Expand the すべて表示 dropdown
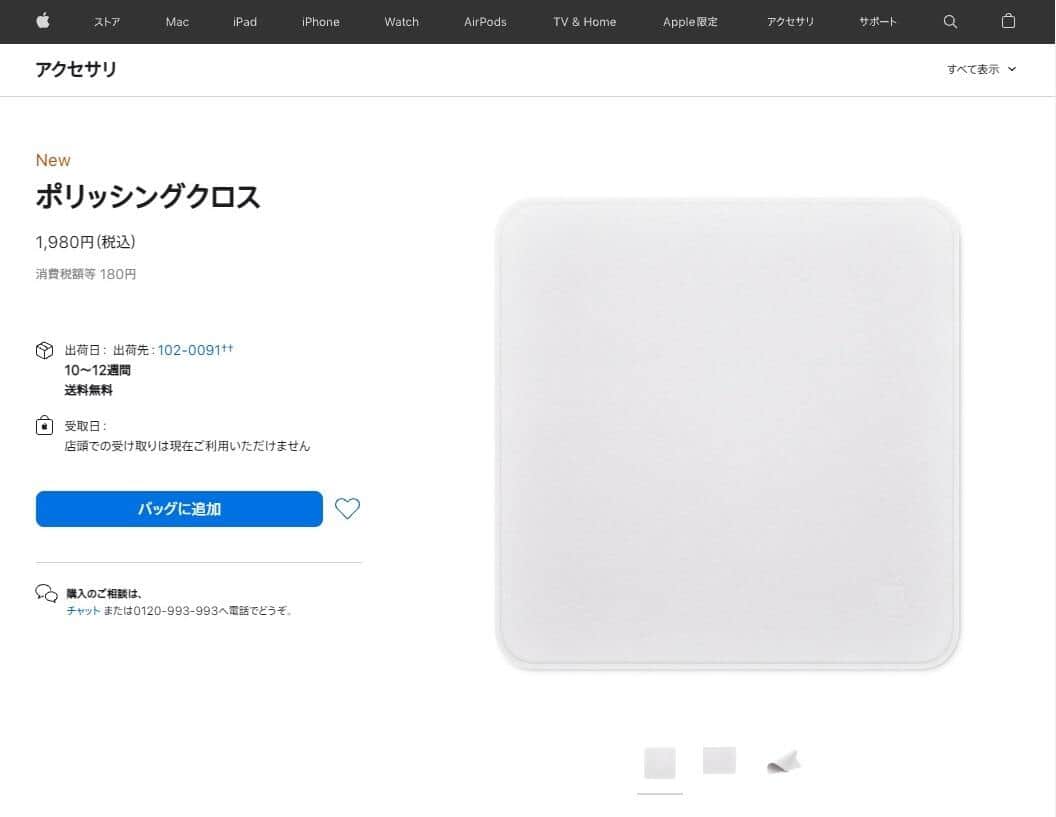 [x=981, y=69]
